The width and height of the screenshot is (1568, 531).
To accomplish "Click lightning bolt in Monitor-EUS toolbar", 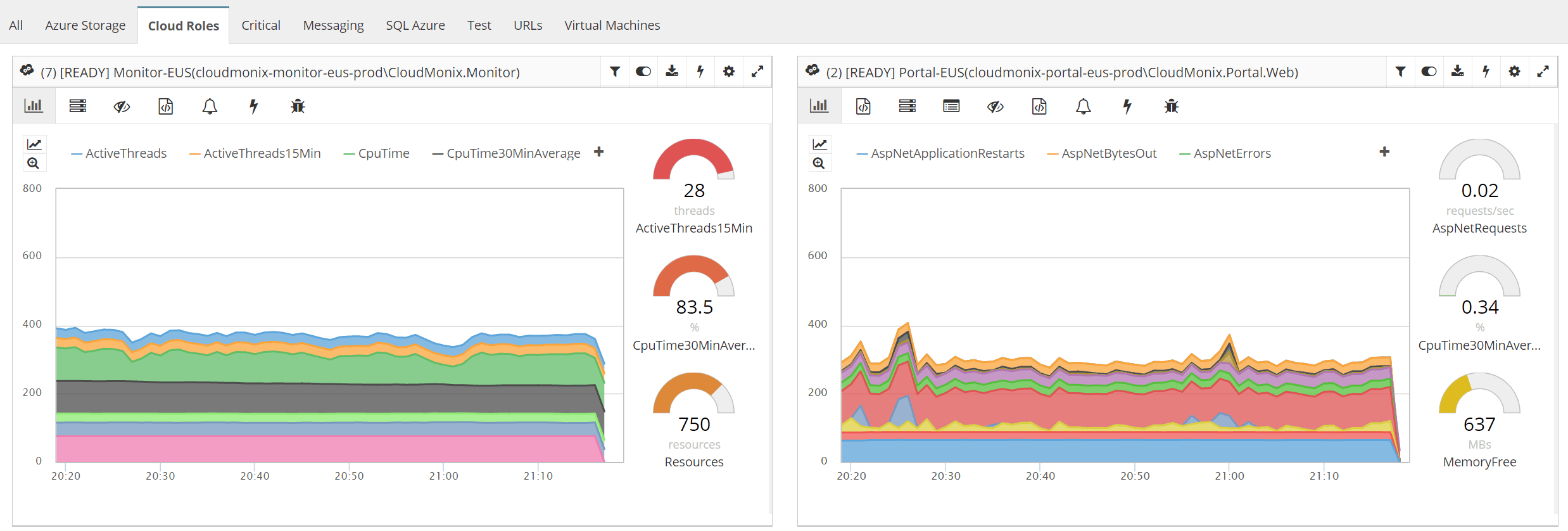I will pos(254,106).
